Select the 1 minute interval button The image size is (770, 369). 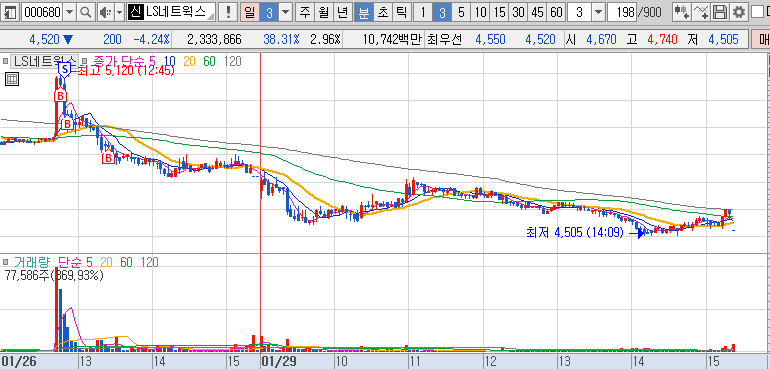pos(422,13)
